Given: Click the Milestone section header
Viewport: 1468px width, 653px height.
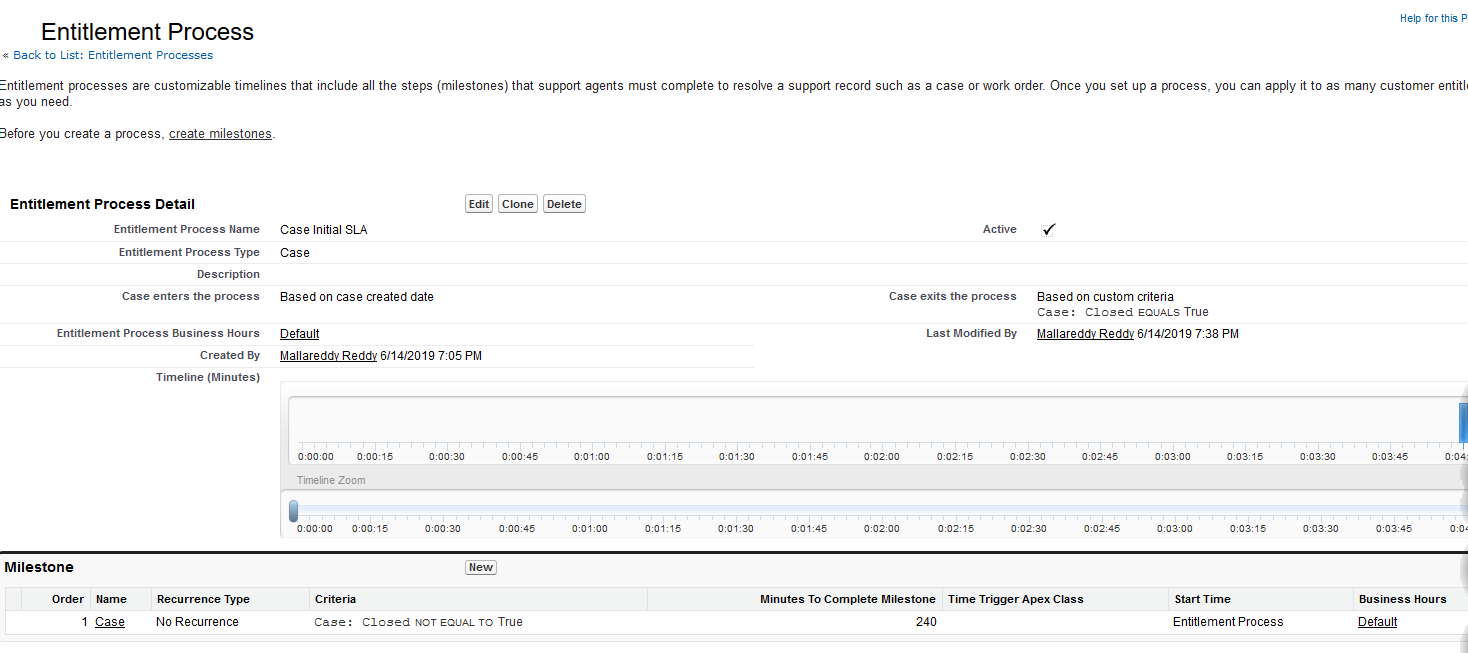Looking at the screenshot, I should click(x=42, y=566).
